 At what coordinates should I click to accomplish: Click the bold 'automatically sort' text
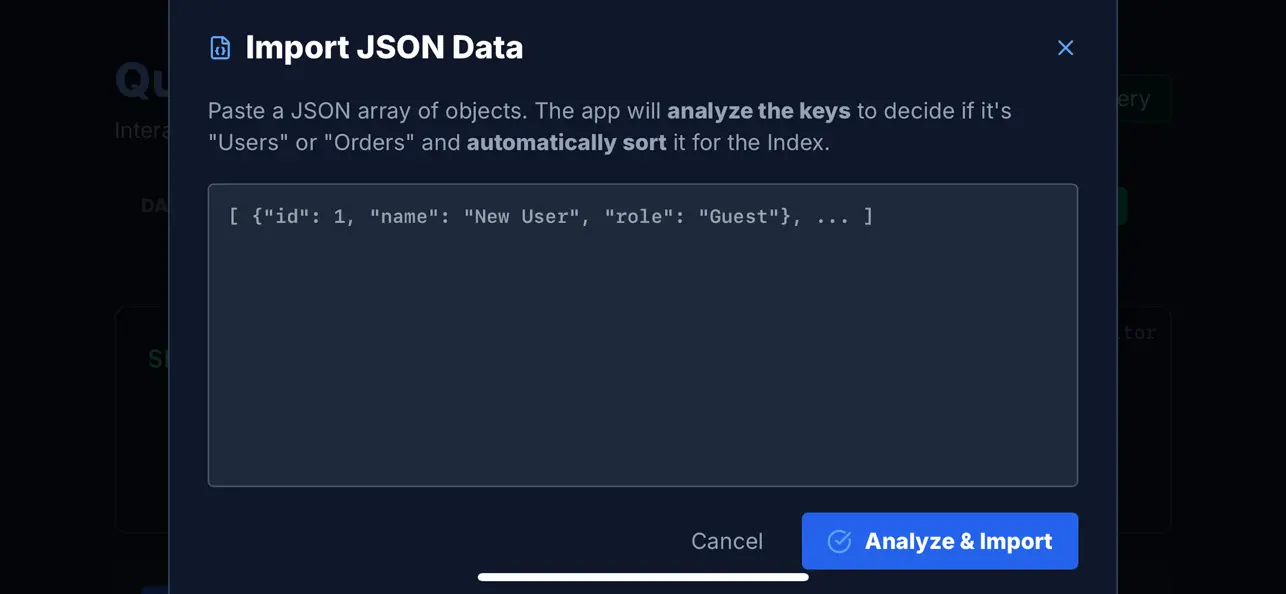click(566, 142)
